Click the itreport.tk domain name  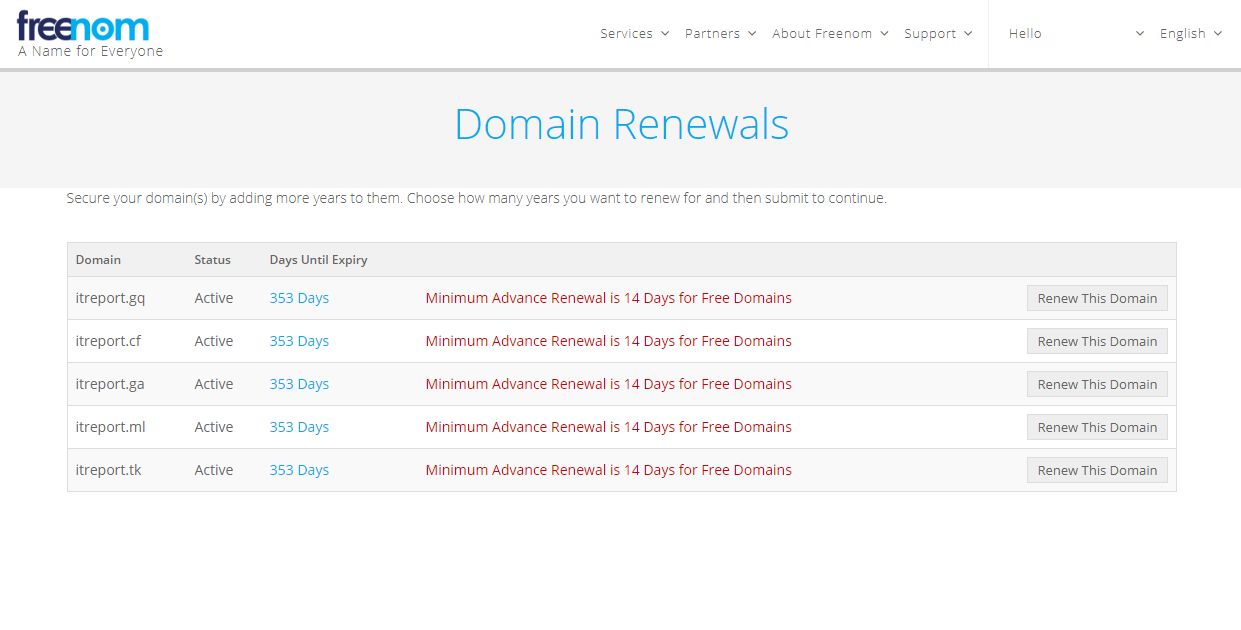tap(108, 470)
